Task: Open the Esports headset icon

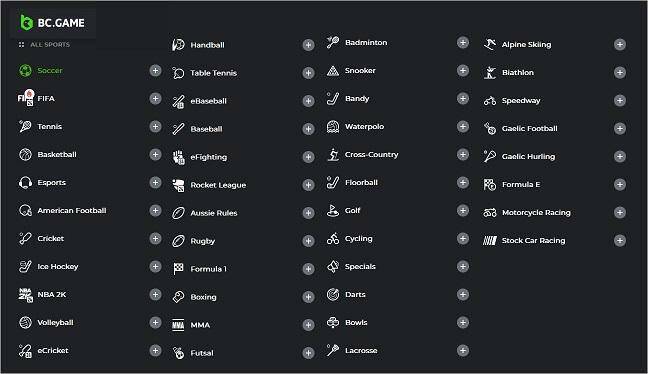Action: [x=25, y=183]
